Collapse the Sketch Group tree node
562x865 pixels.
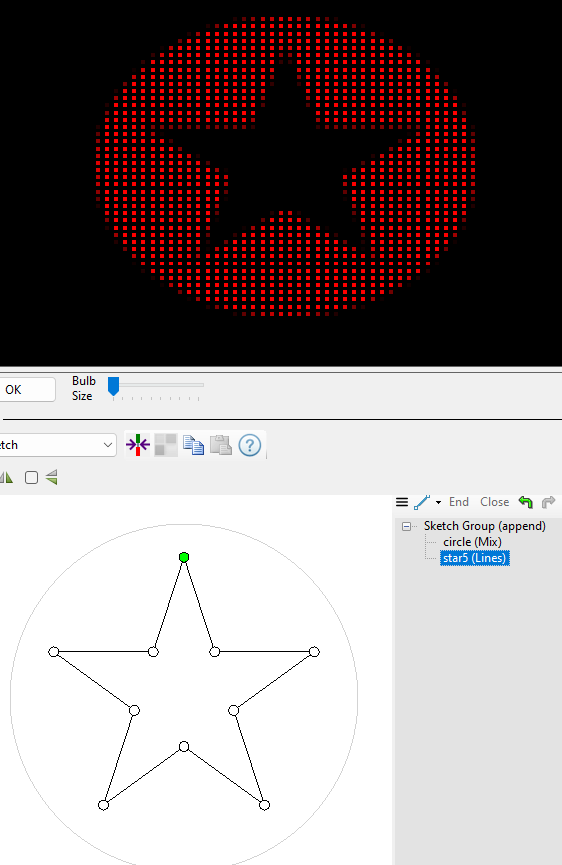click(x=406, y=526)
